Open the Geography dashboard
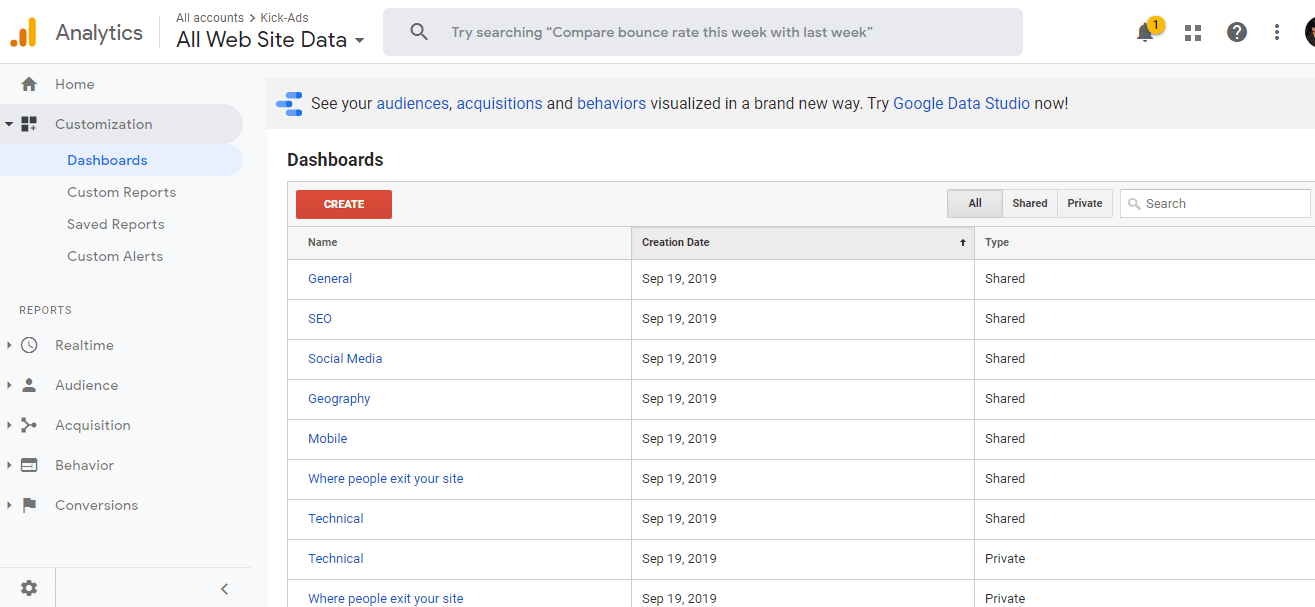This screenshot has width=1315, height=607. click(x=339, y=399)
